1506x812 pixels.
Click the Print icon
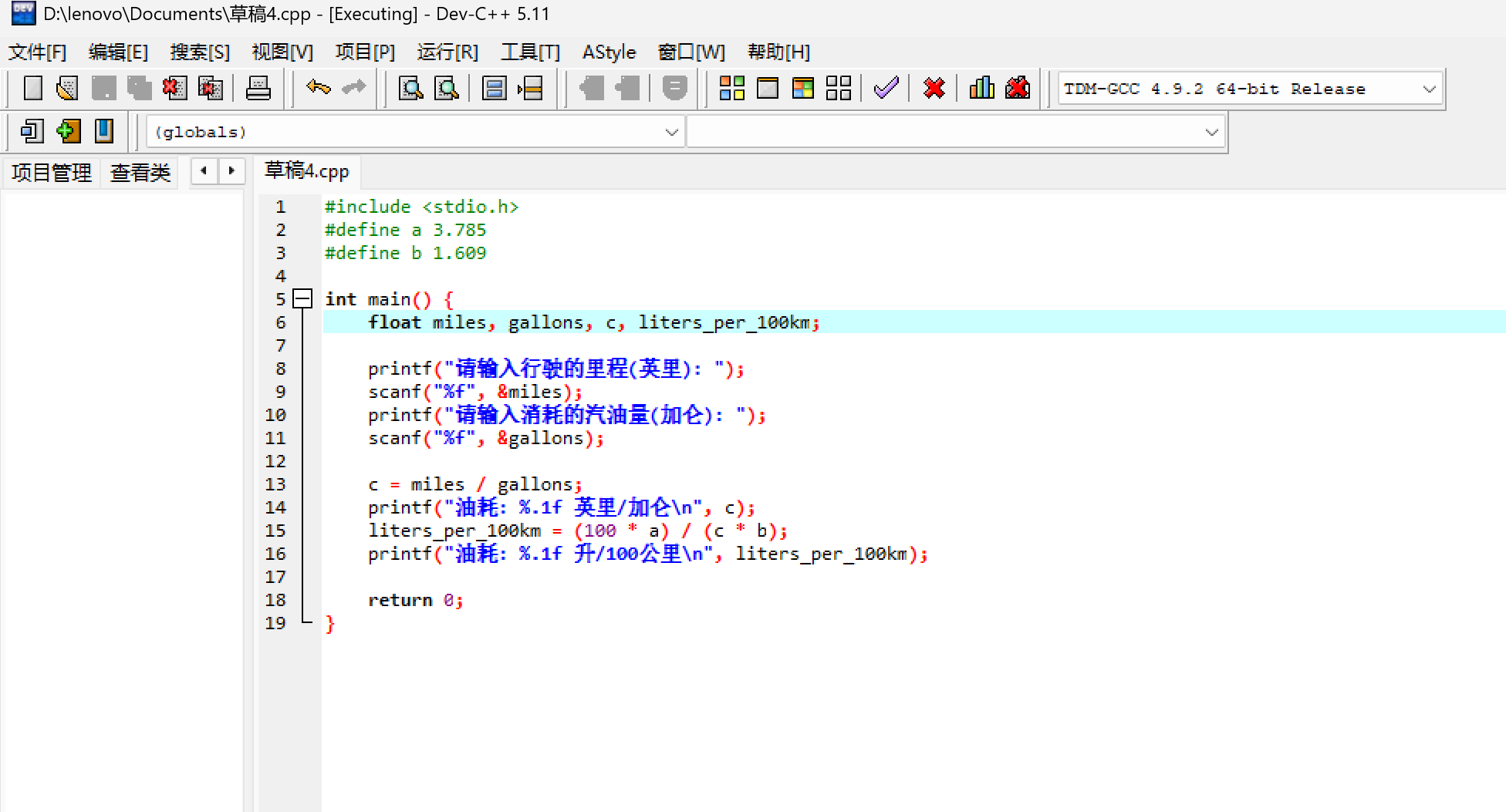click(x=258, y=88)
